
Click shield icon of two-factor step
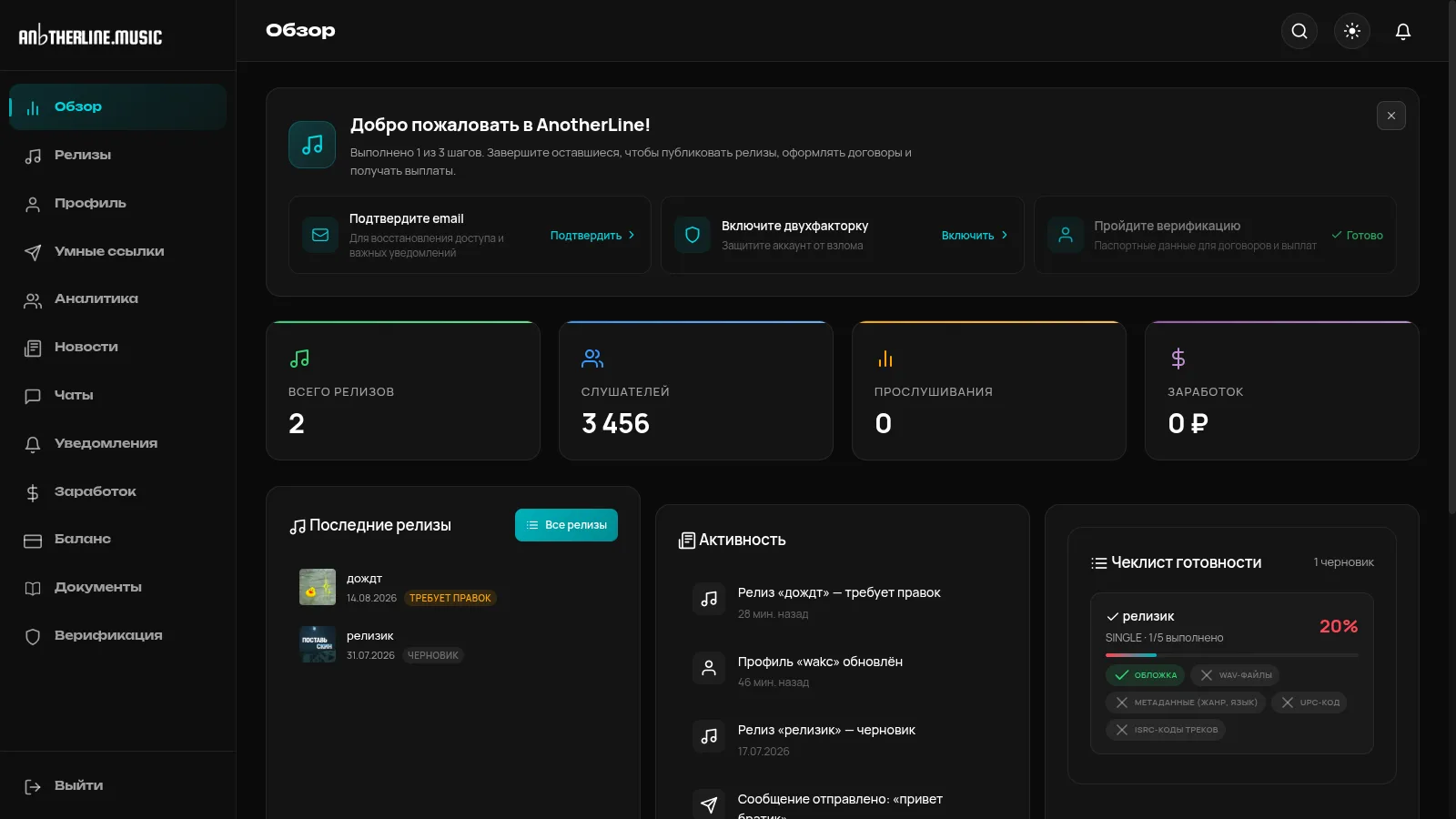[693, 235]
